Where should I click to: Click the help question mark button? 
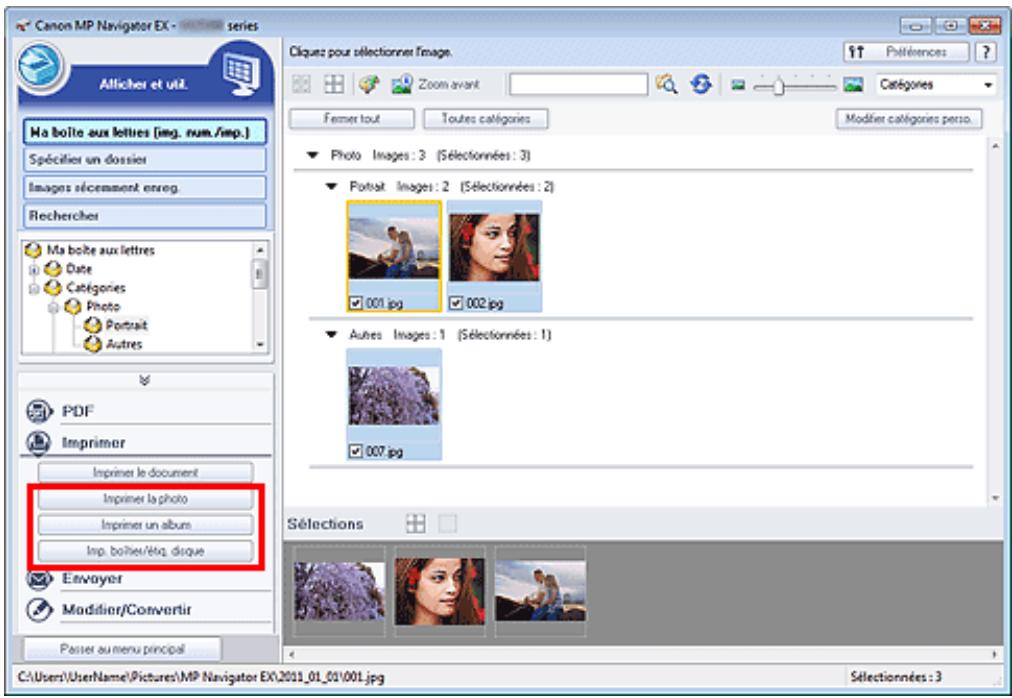pyautogui.click(x=986, y=52)
